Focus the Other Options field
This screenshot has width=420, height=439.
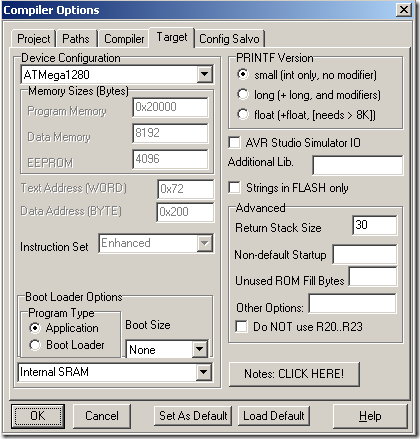pos(352,303)
